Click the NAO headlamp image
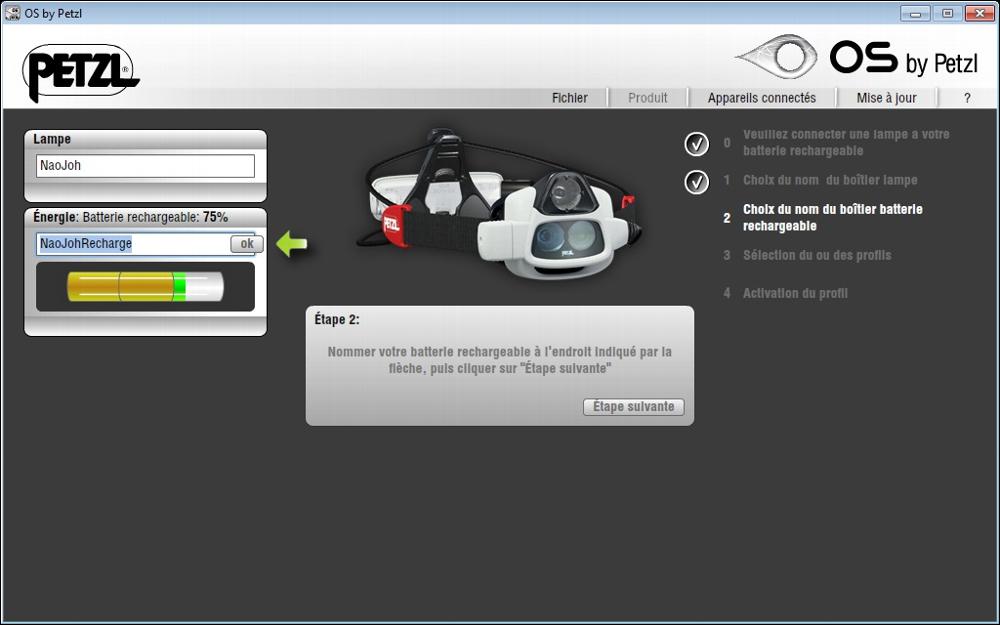 499,204
